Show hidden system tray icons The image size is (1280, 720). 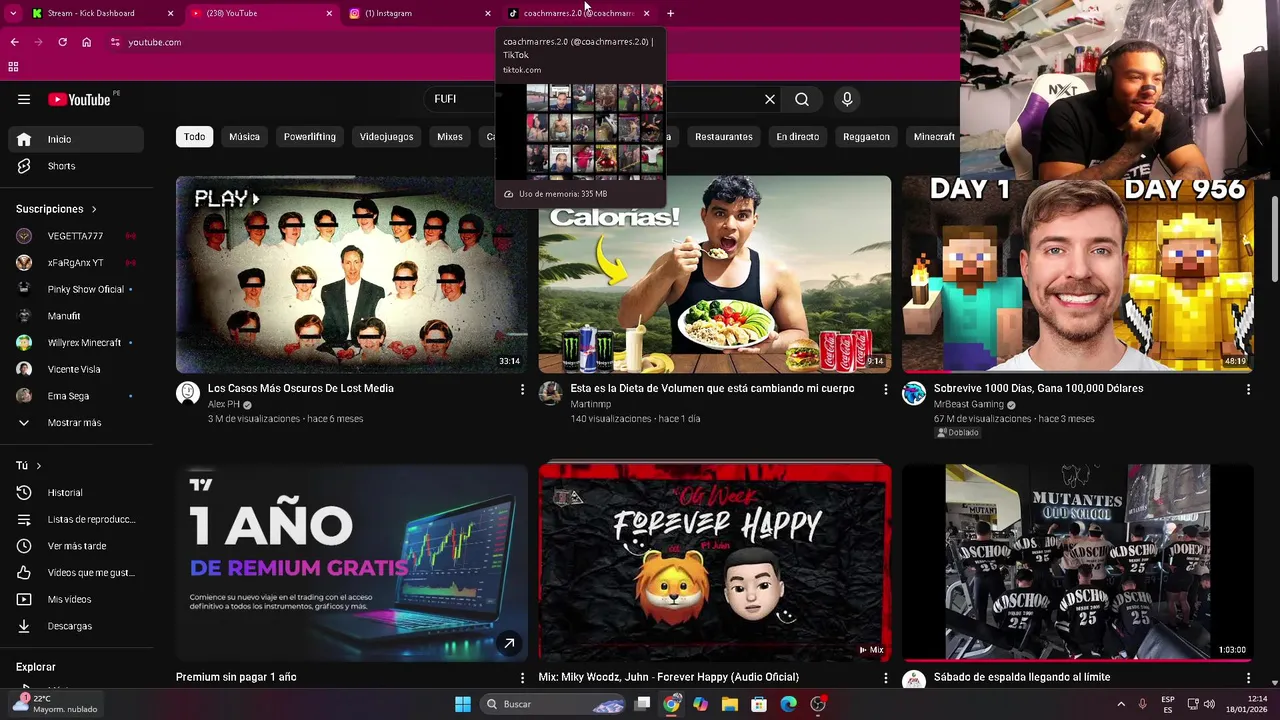tap(1121, 704)
